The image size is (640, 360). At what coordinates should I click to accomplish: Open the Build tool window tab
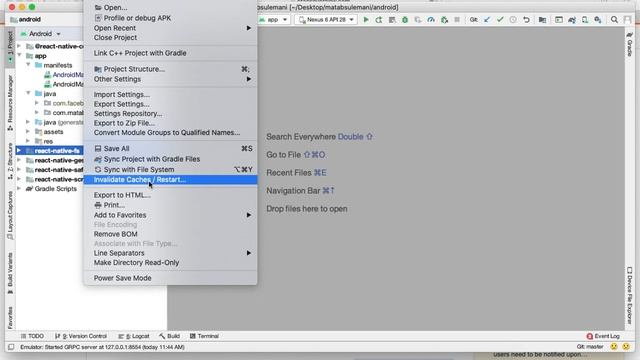pos(170,336)
